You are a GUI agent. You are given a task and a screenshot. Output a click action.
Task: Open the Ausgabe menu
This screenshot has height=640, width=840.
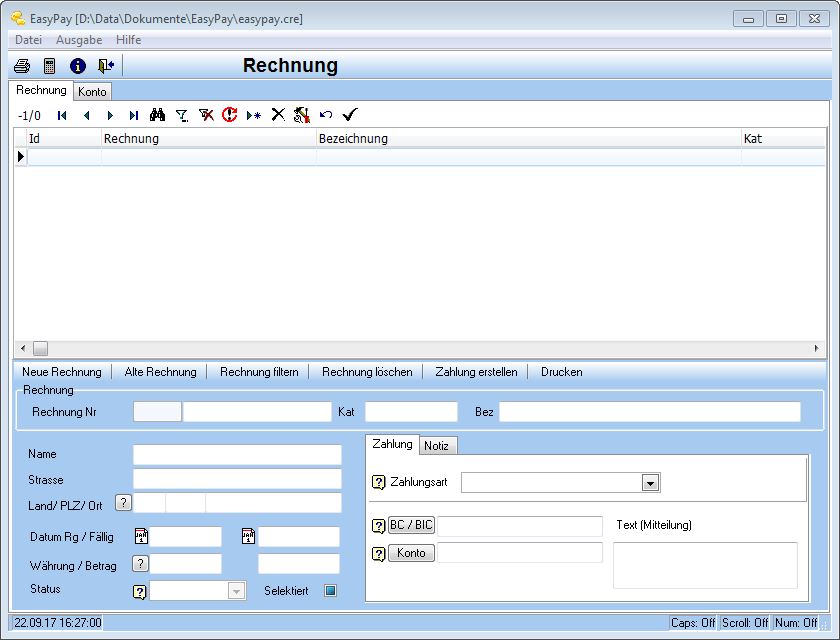pos(78,40)
